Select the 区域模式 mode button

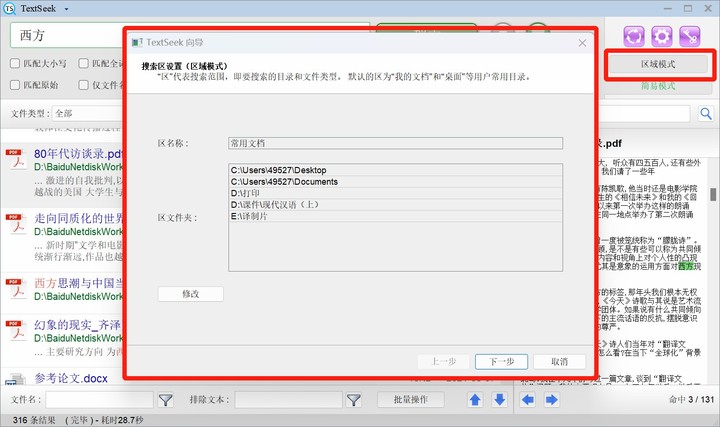click(657, 63)
